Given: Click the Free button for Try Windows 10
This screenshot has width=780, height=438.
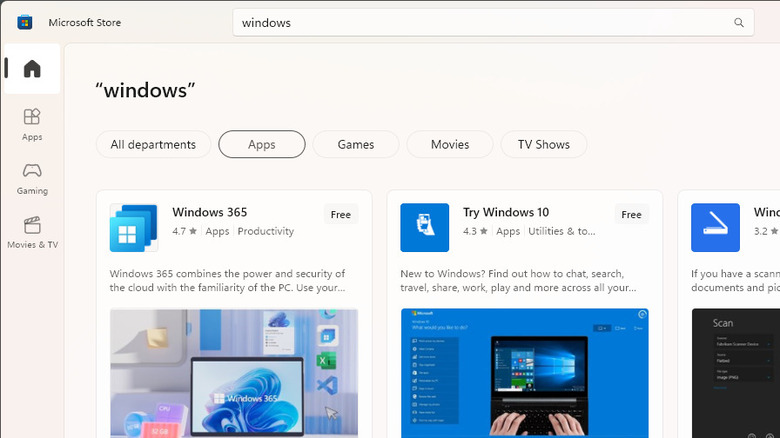Looking at the screenshot, I should click(x=631, y=215).
